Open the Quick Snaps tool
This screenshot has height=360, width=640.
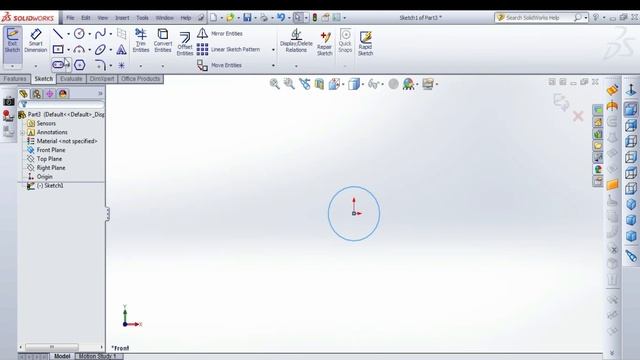[x=345, y=40]
